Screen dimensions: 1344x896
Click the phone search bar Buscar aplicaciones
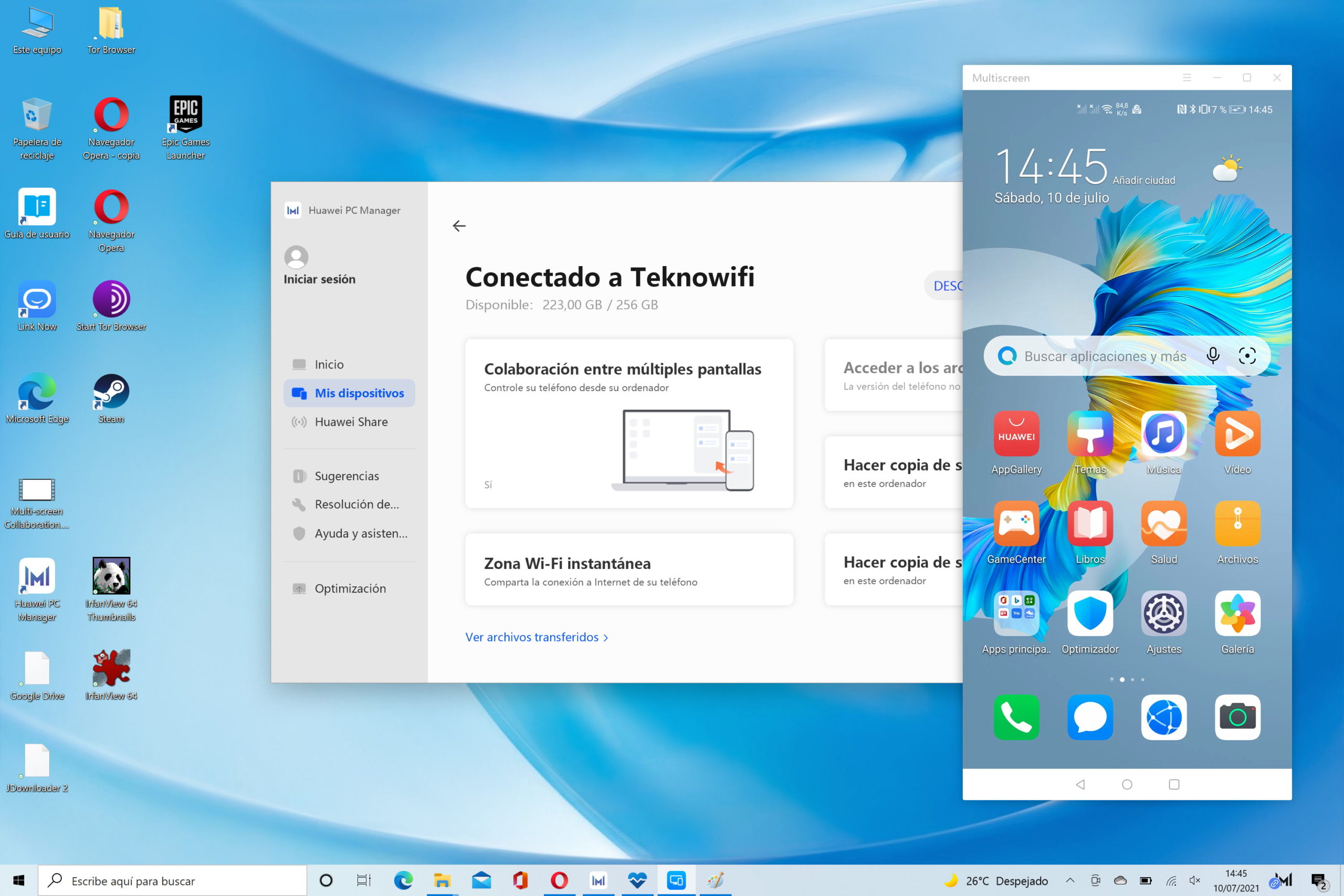click(x=1127, y=356)
